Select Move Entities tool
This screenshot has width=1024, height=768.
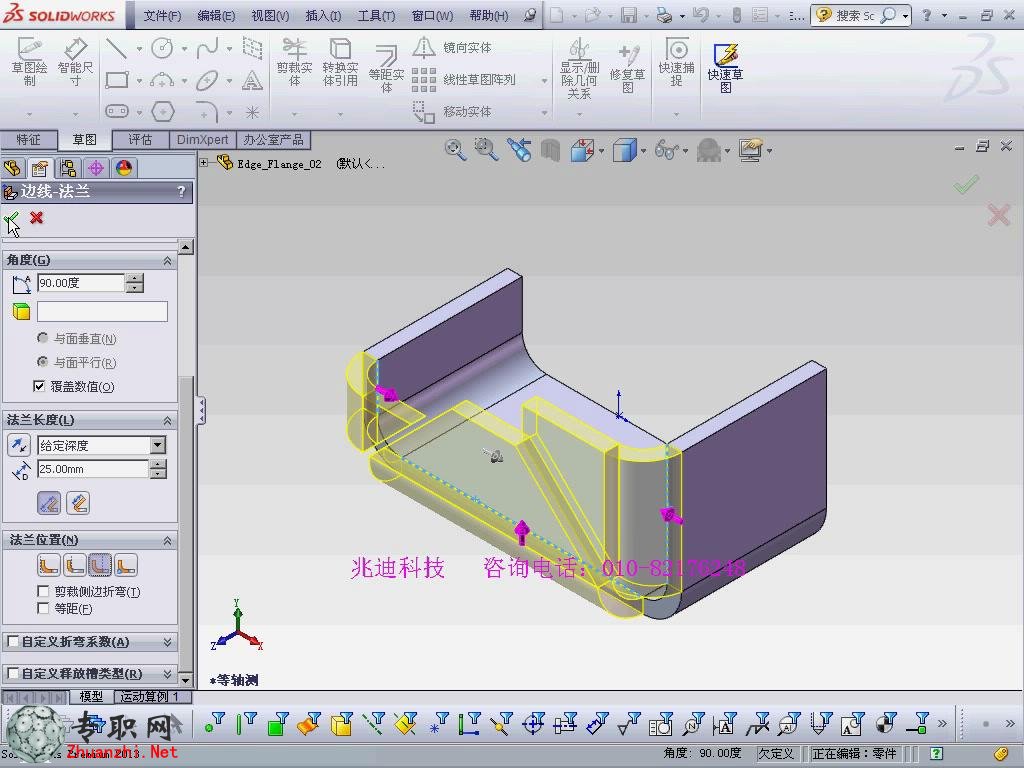(452, 112)
